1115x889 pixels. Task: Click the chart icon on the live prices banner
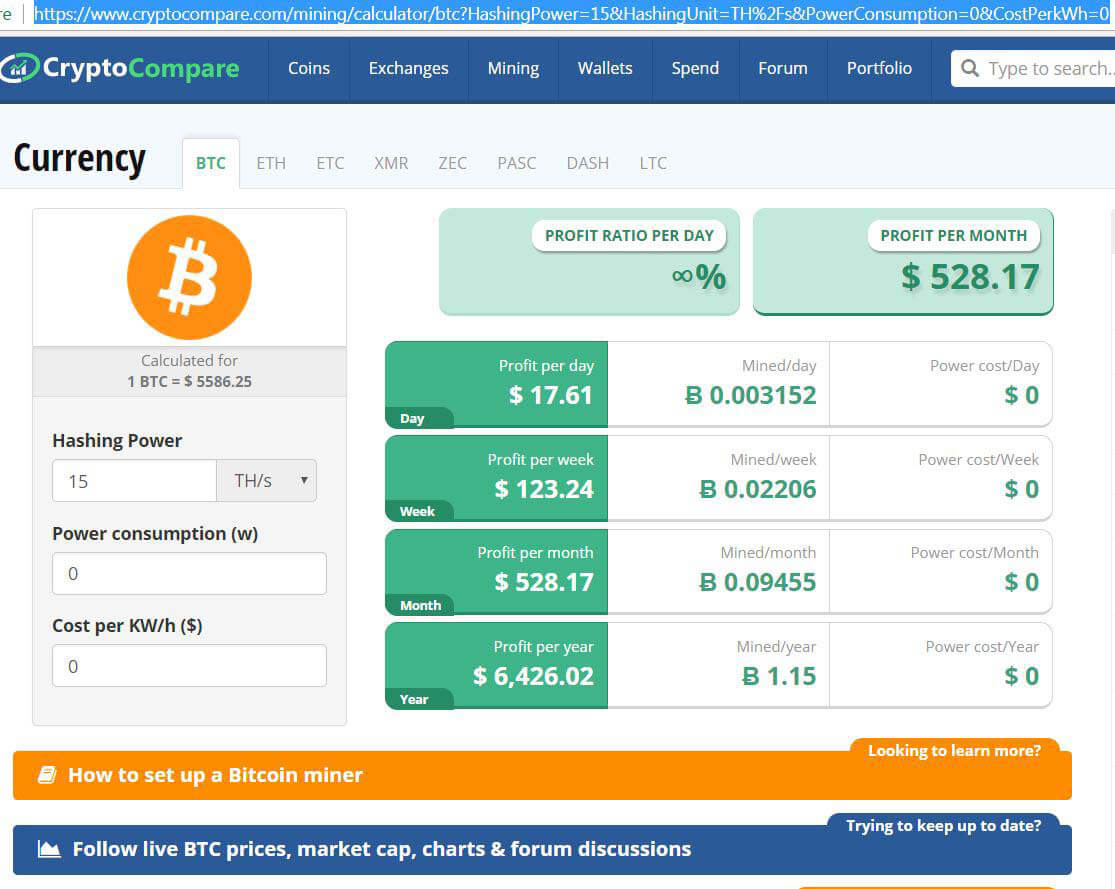47,849
